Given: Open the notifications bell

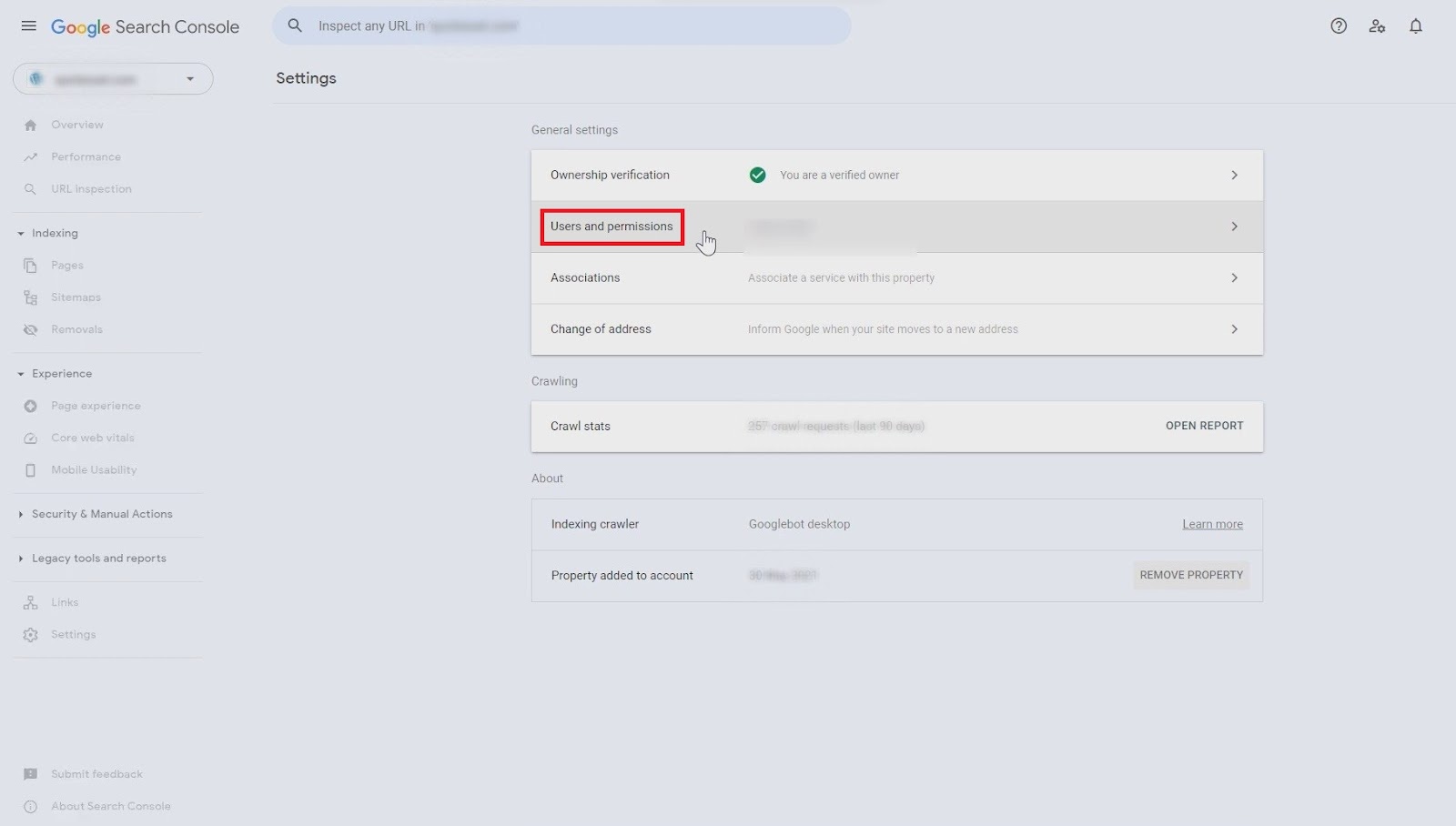Looking at the screenshot, I should click(x=1415, y=25).
